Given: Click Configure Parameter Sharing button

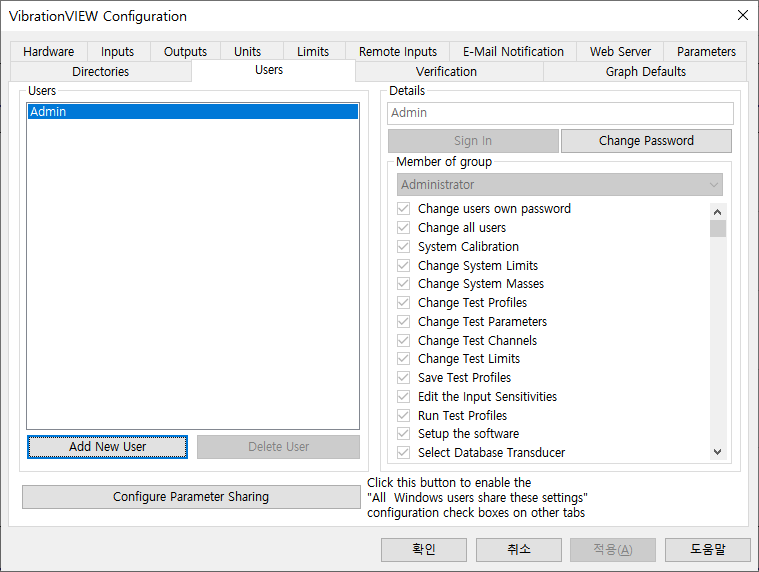Looking at the screenshot, I should [x=191, y=497].
